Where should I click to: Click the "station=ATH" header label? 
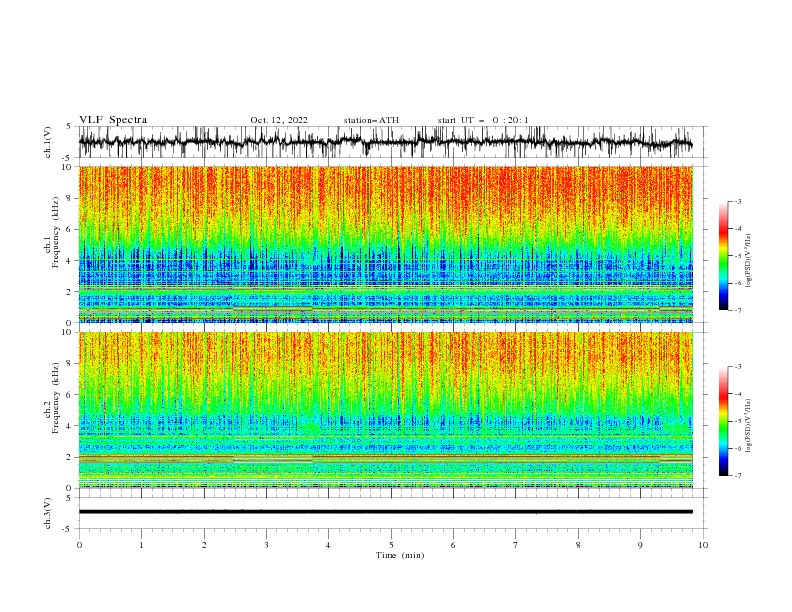tap(371, 120)
